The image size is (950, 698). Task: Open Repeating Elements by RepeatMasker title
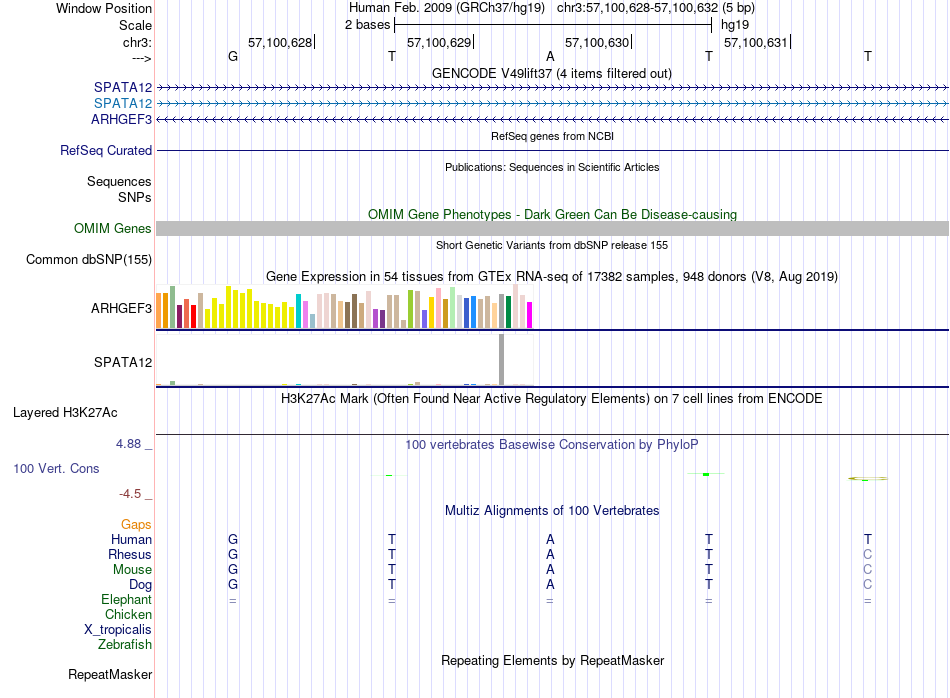coord(553,660)
